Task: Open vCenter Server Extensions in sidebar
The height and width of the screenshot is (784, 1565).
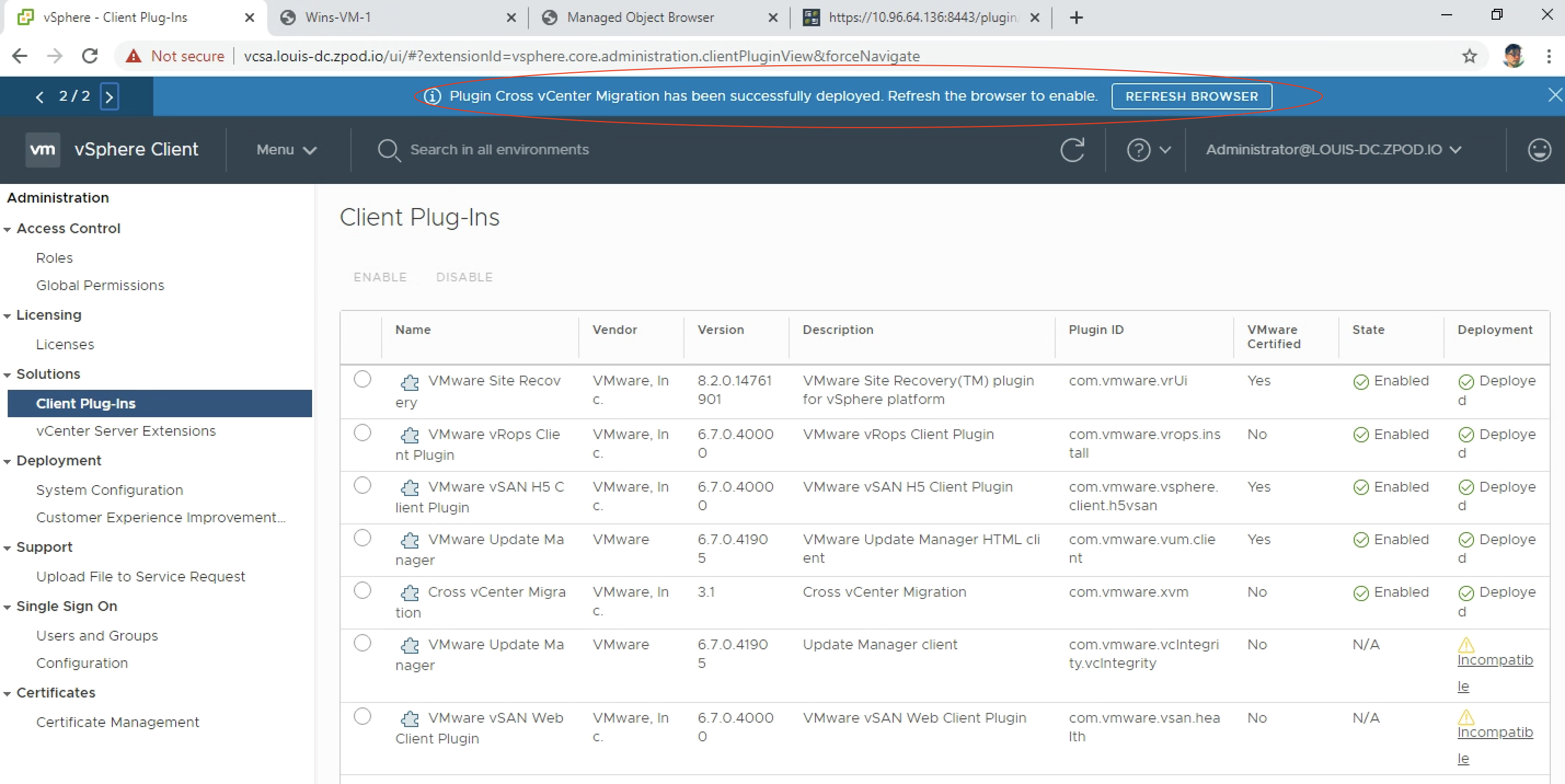Action: tap(126, 431)
